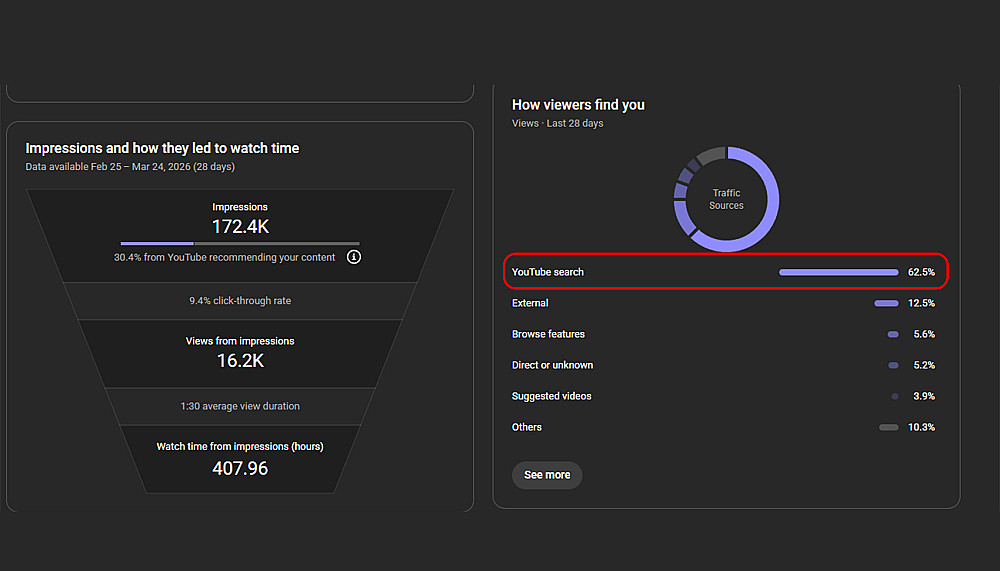1000x571 pixels.
Task: Open the Suggested videos traffic source
Action: click(x=551, y=396)
